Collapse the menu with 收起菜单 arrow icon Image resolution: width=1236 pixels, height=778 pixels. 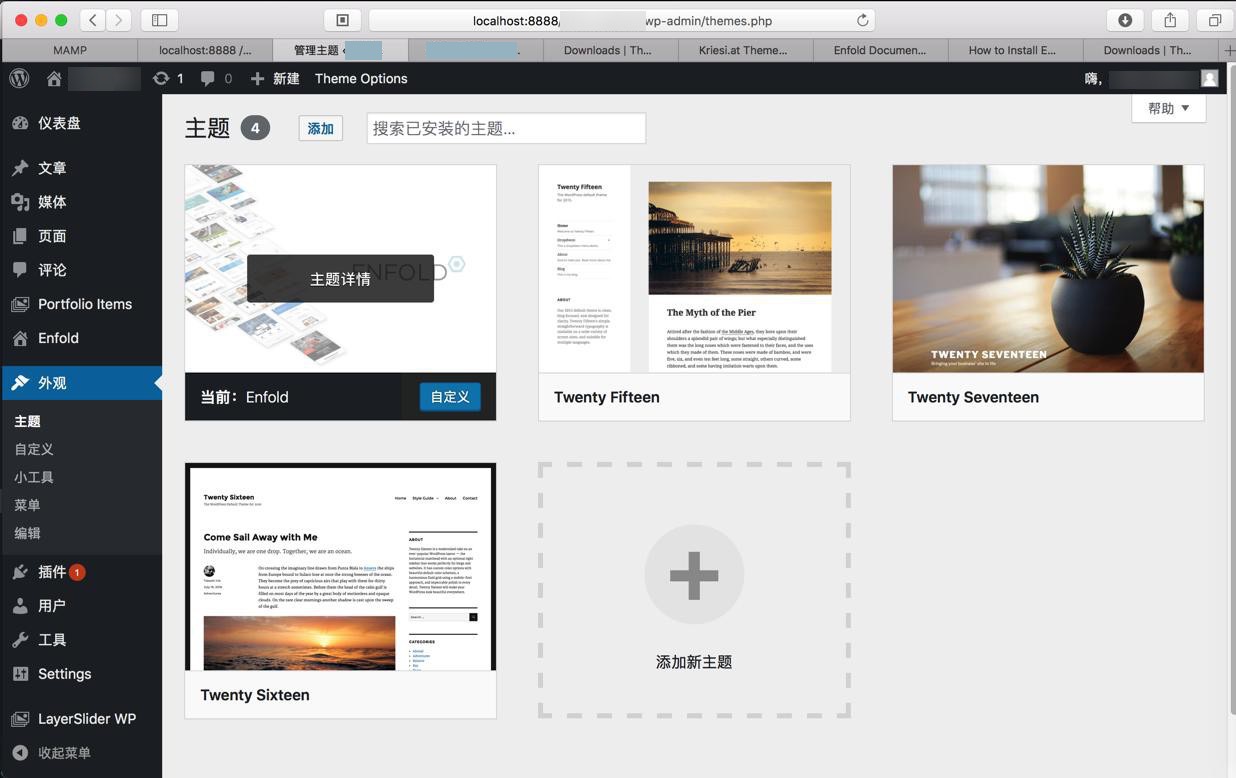click(20, 753)
